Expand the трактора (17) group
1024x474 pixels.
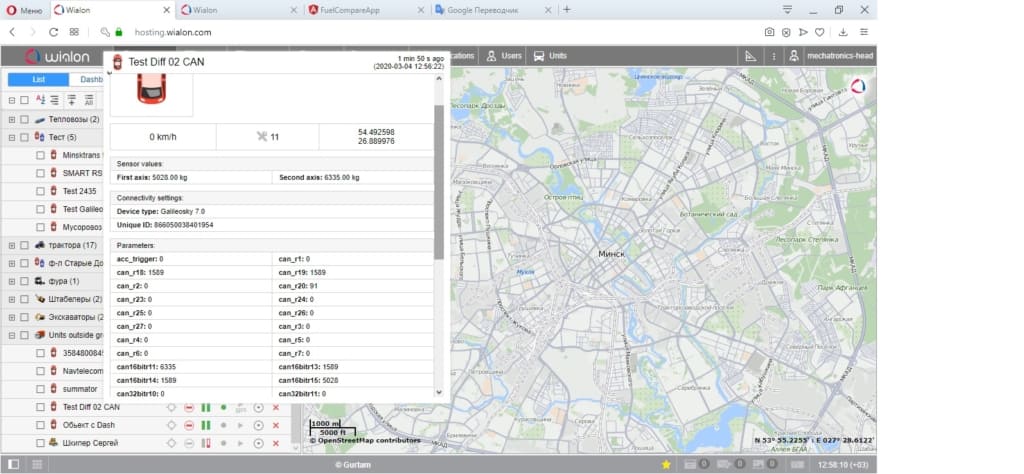pyautogui.click(x=12, y=245)
